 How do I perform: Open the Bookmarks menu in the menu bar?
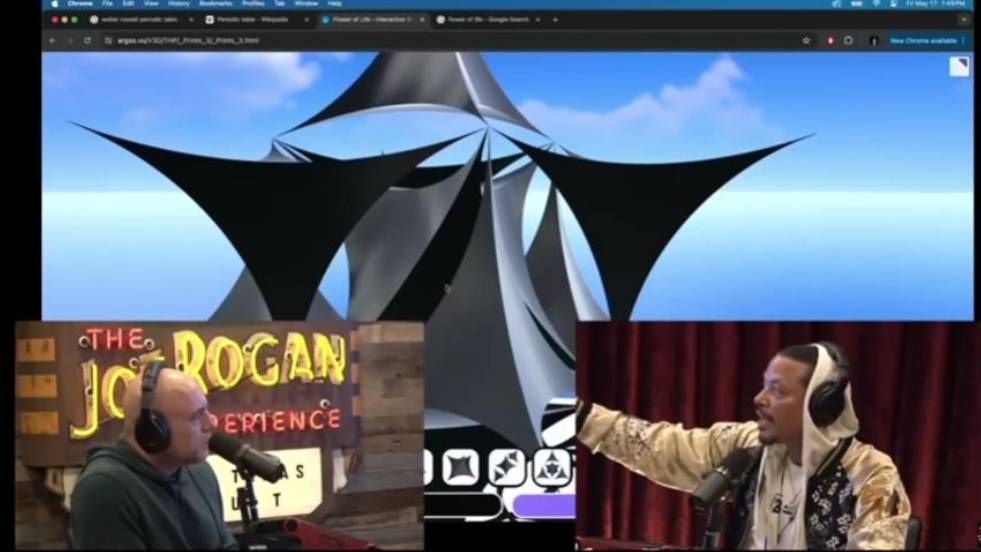coord(215,4)
